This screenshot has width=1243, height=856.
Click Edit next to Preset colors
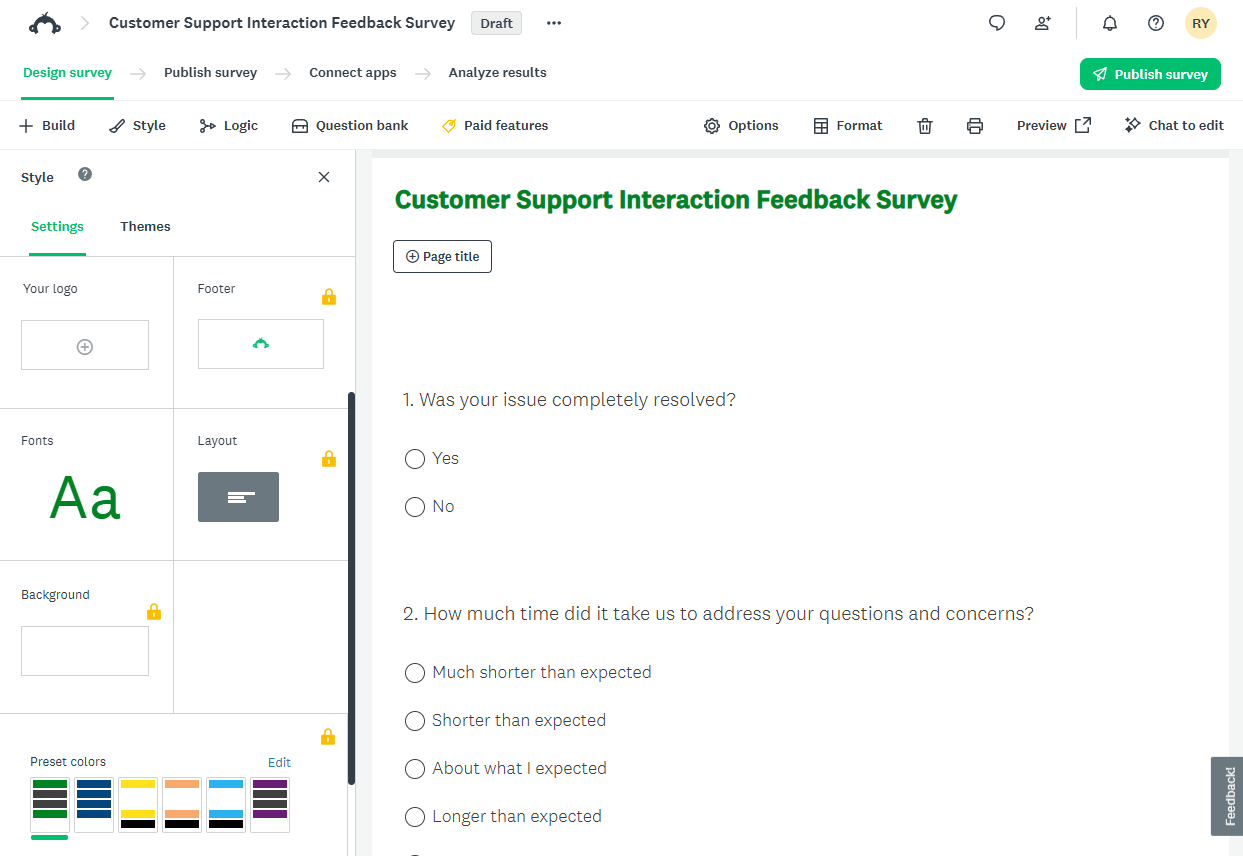coord(279,762)
